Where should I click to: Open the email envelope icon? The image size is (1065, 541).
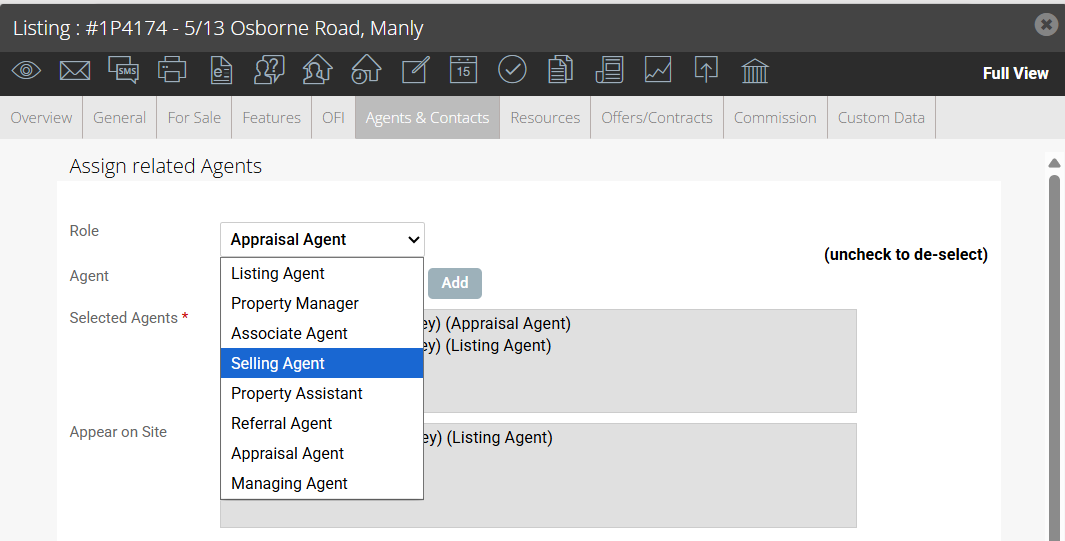coord(75,71)
